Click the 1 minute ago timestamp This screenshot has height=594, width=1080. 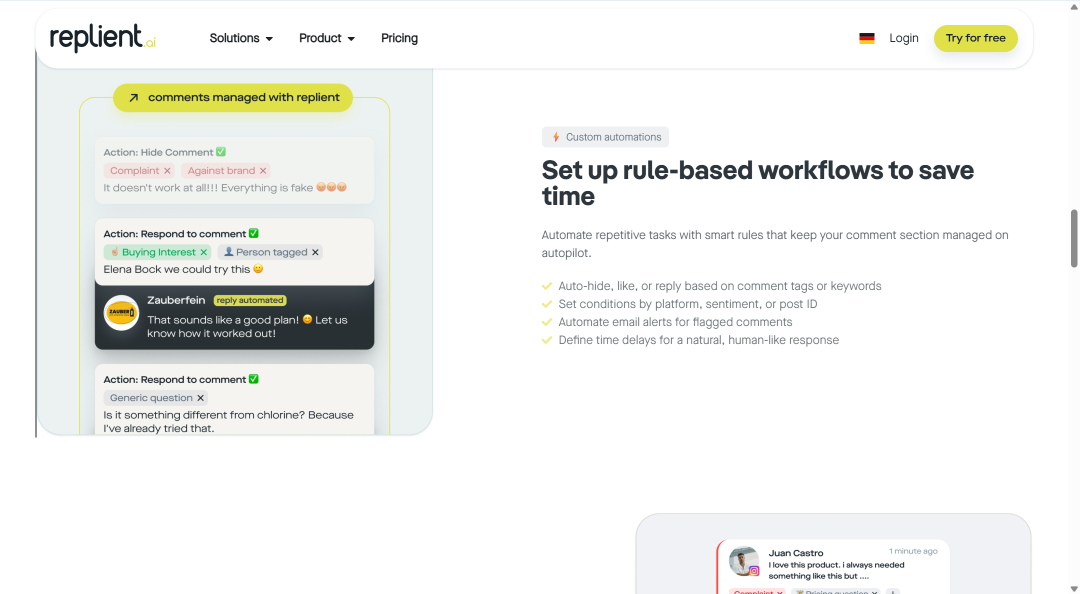913,551
